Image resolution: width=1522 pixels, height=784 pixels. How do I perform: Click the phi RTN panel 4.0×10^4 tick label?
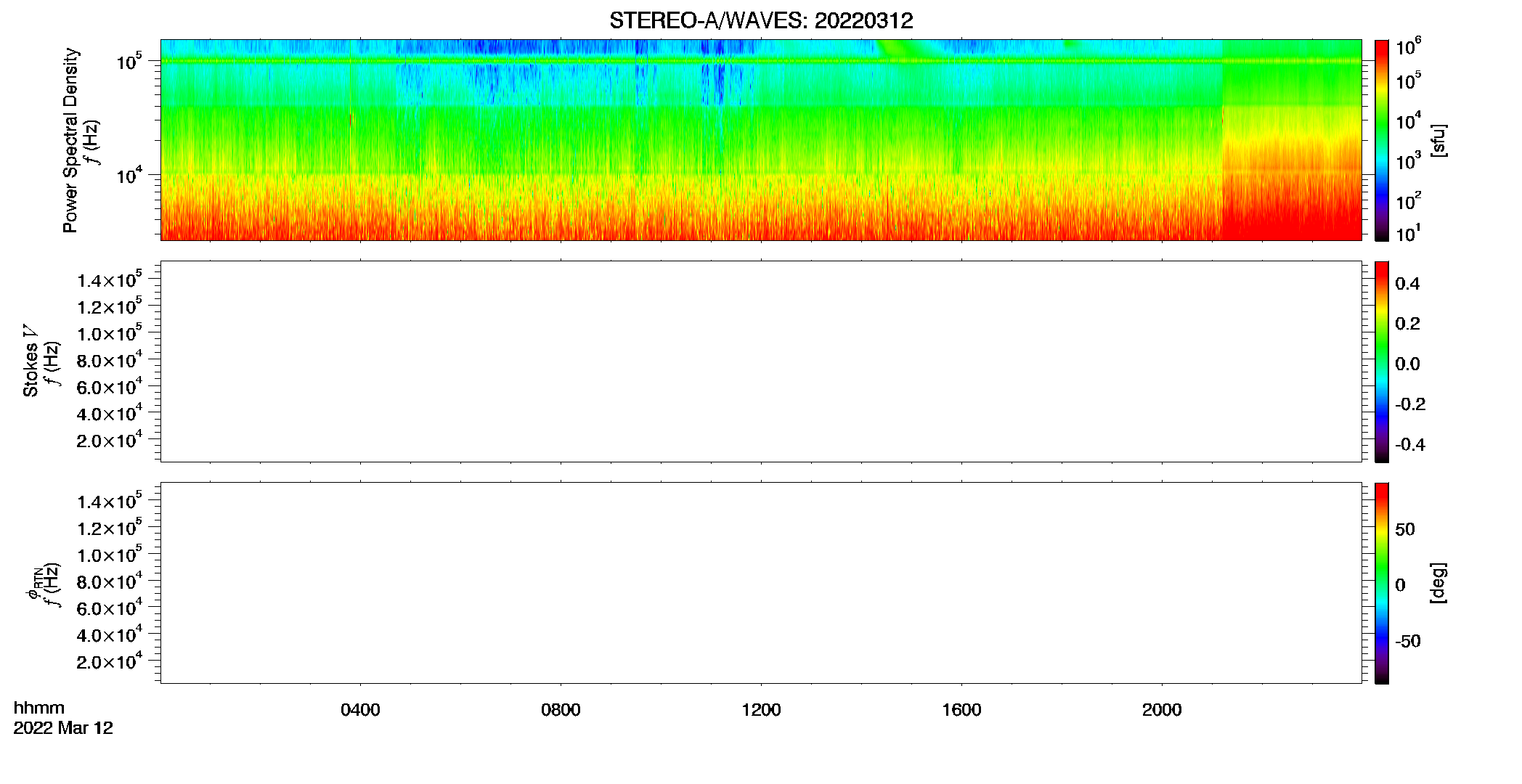(x=110, y=634)
